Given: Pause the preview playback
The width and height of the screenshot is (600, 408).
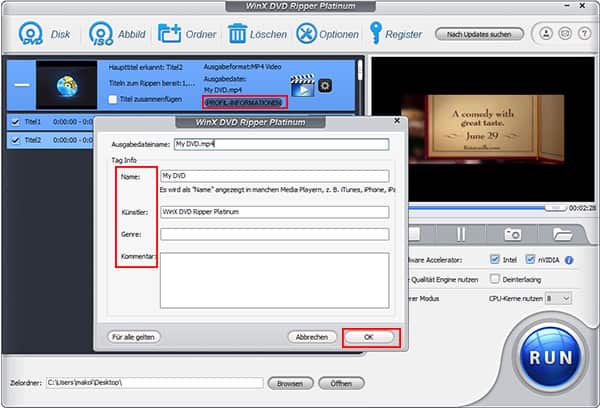Looking at the screenshot, I should point(461,234).
